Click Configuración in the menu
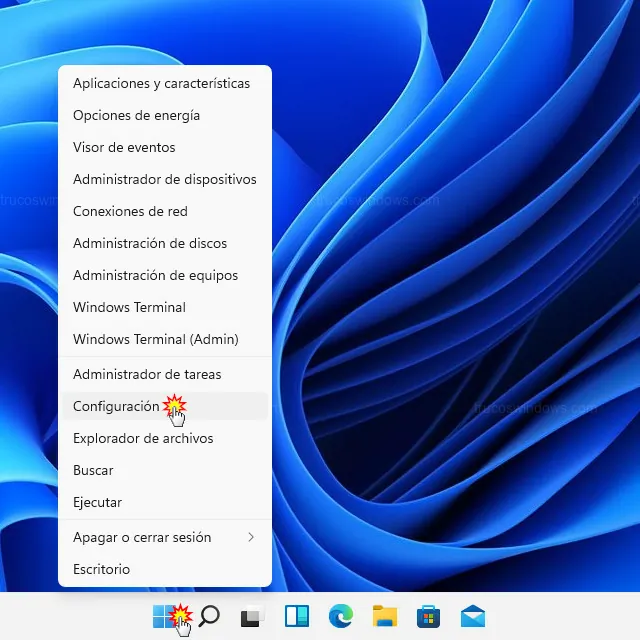The width and height of the screenshot is (640, 640). (x=116, y=406)
